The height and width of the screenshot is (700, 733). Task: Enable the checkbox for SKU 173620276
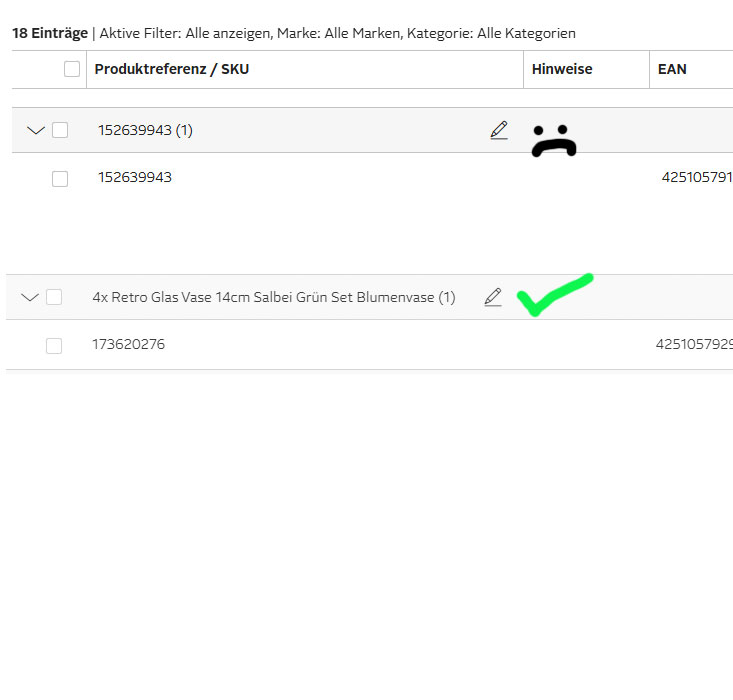pyautogui.click(x=54, y=345)
